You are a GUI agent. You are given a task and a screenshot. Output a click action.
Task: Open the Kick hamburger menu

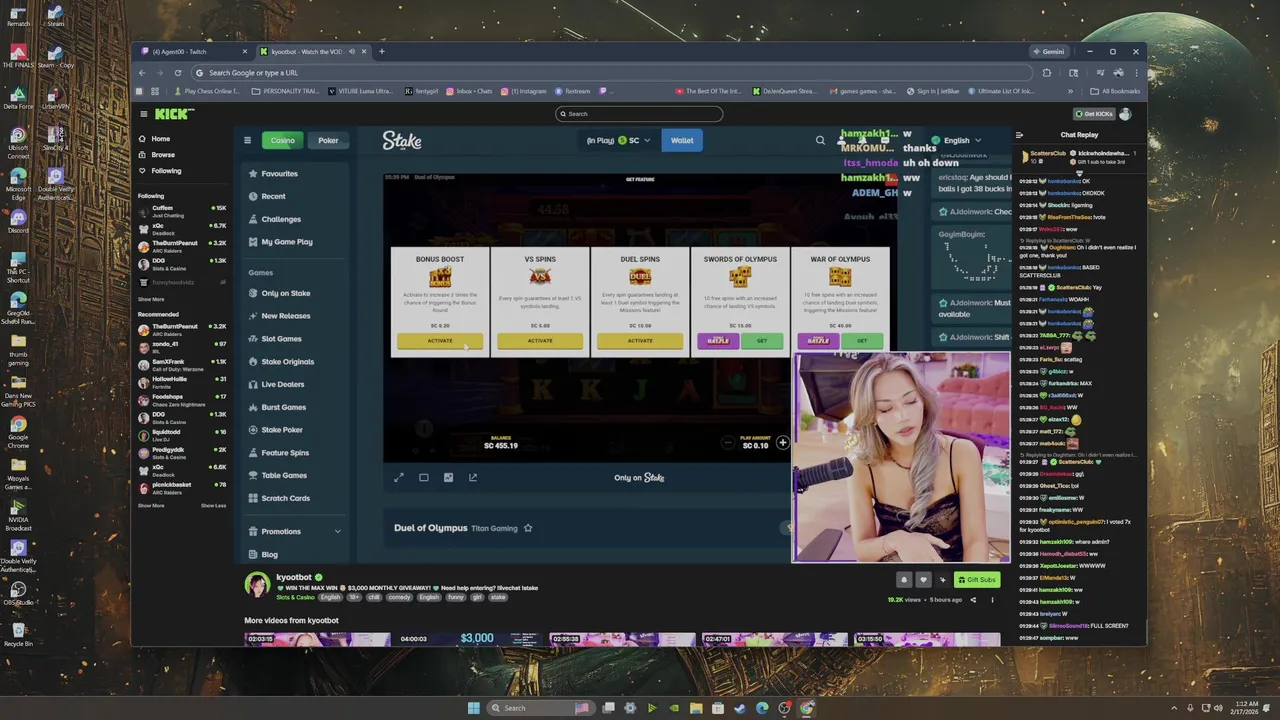tap(143, 114)
